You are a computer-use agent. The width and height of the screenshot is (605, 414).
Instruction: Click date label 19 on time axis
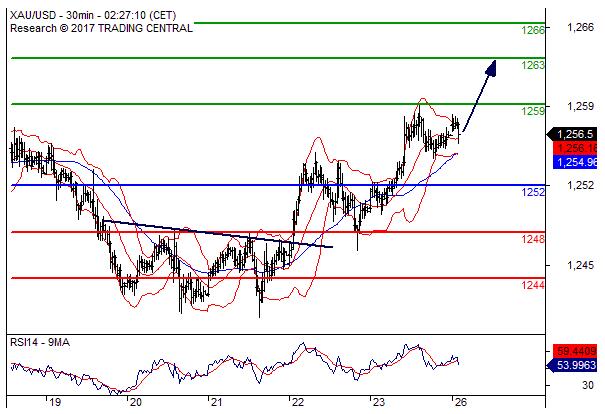55,402
